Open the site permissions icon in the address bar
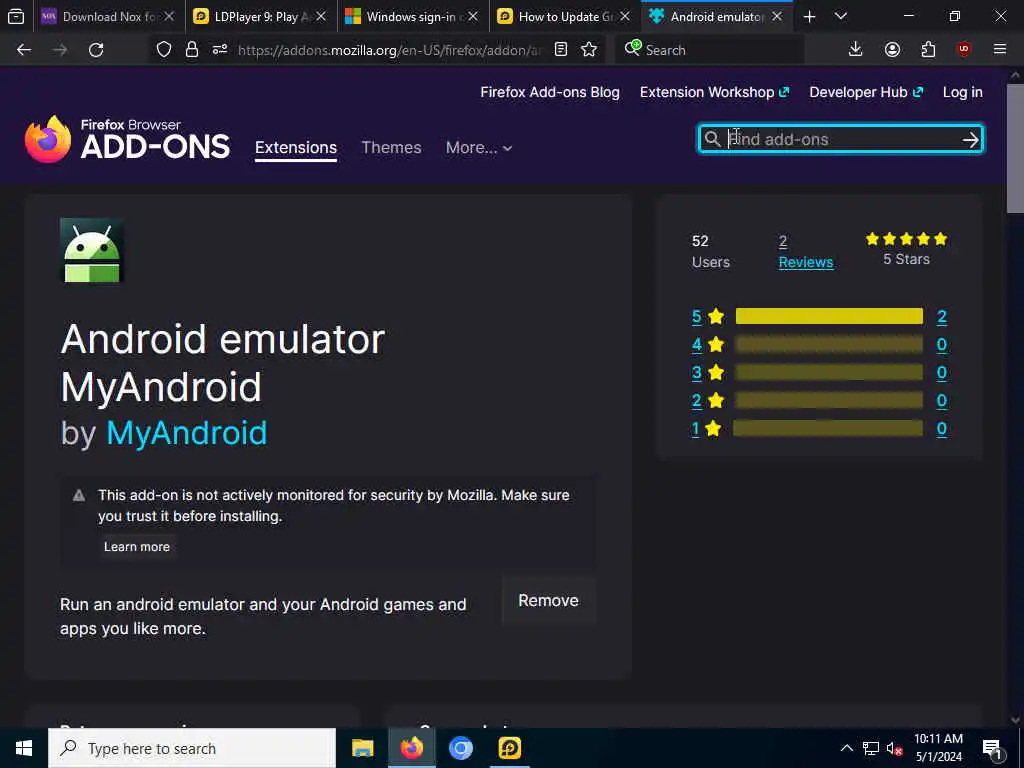1024x768 pixels. point(220,50)
